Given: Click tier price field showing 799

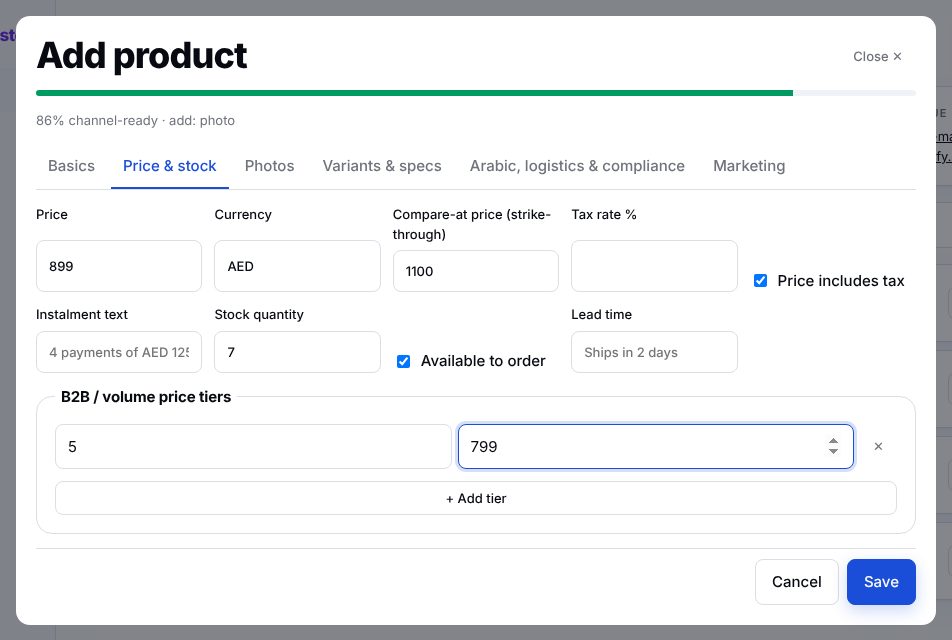Looking at the screenshot, I should pyautogui.click(x=656, y=446).
